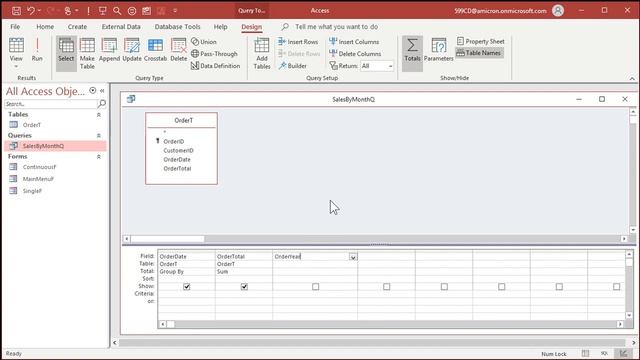Uncheck Show box for OrderDate column
Screen dimensions: 640x360
pyautogui.click(x=187, y=287)
